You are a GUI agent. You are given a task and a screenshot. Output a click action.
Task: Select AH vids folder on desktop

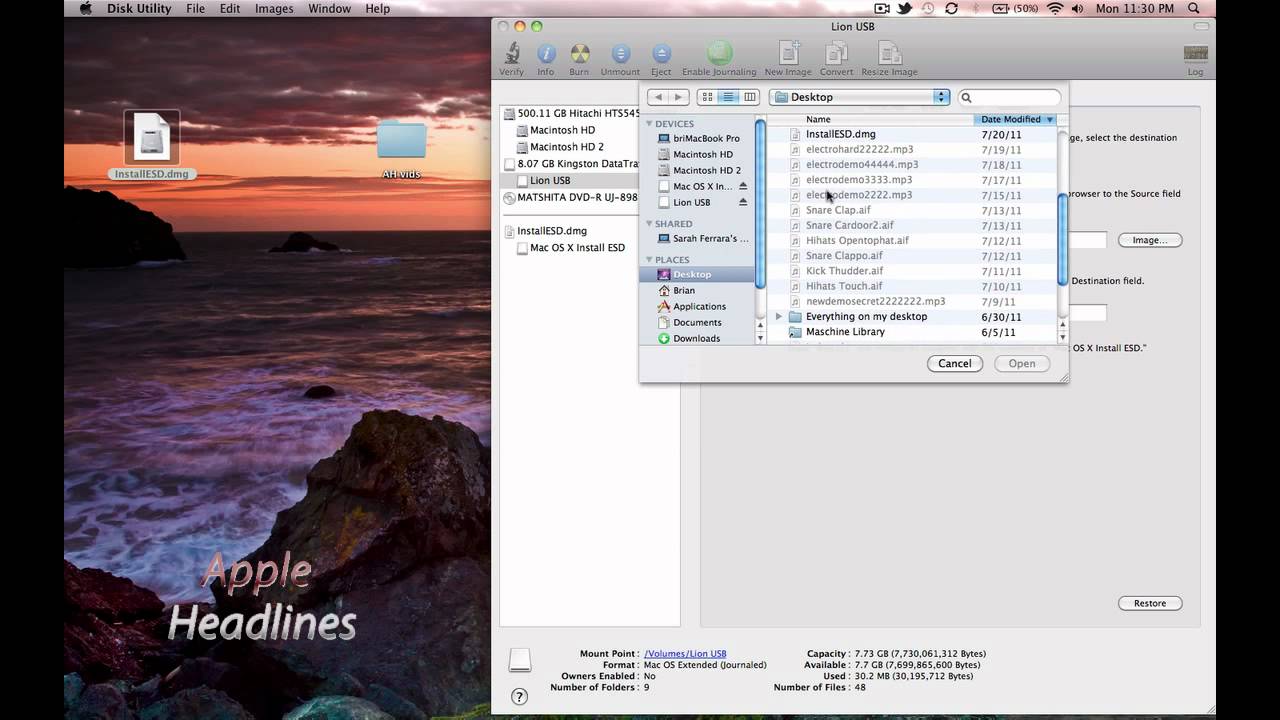(x=402, y=146)
